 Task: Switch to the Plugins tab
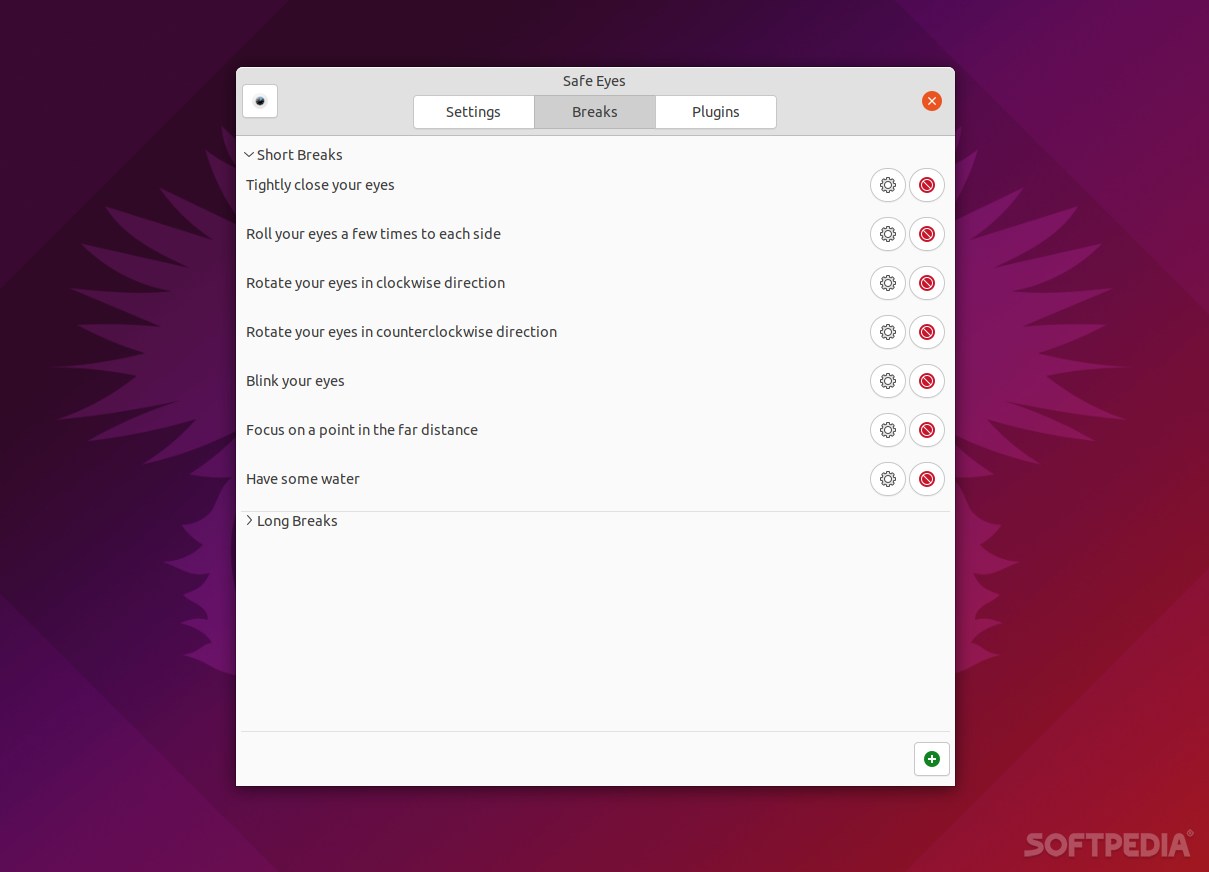pos(715,112)
